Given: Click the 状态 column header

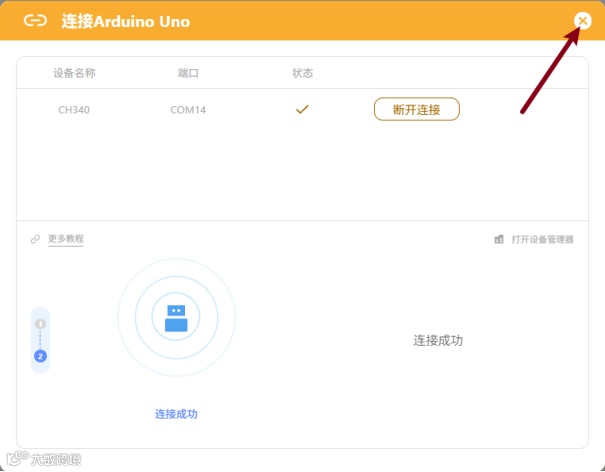Looking at the screenshot, I should 302,73.
